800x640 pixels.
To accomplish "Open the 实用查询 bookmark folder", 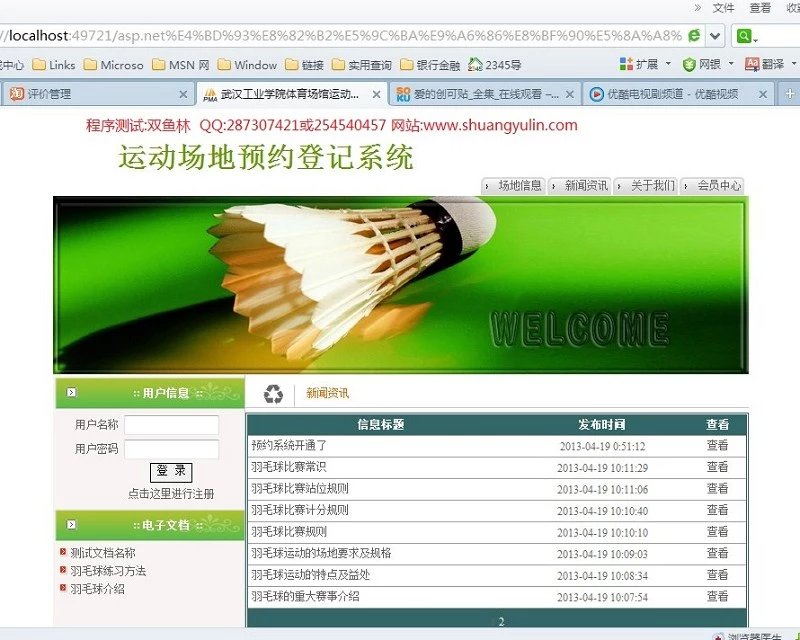I will pos(362,65).
